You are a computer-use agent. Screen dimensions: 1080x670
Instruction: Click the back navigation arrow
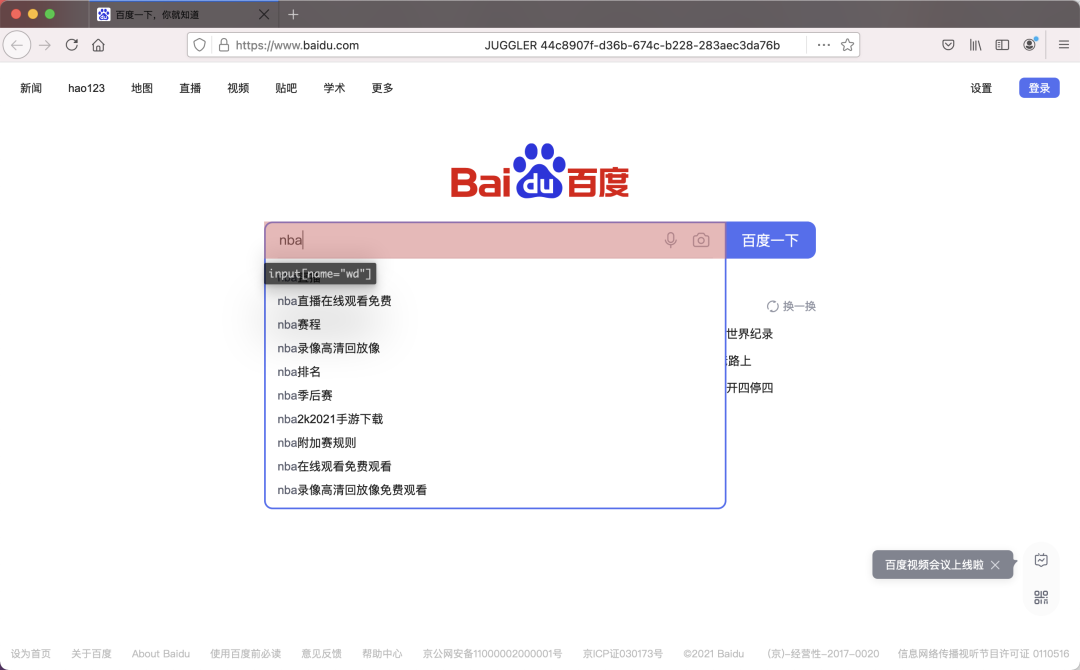pos(17,44)
